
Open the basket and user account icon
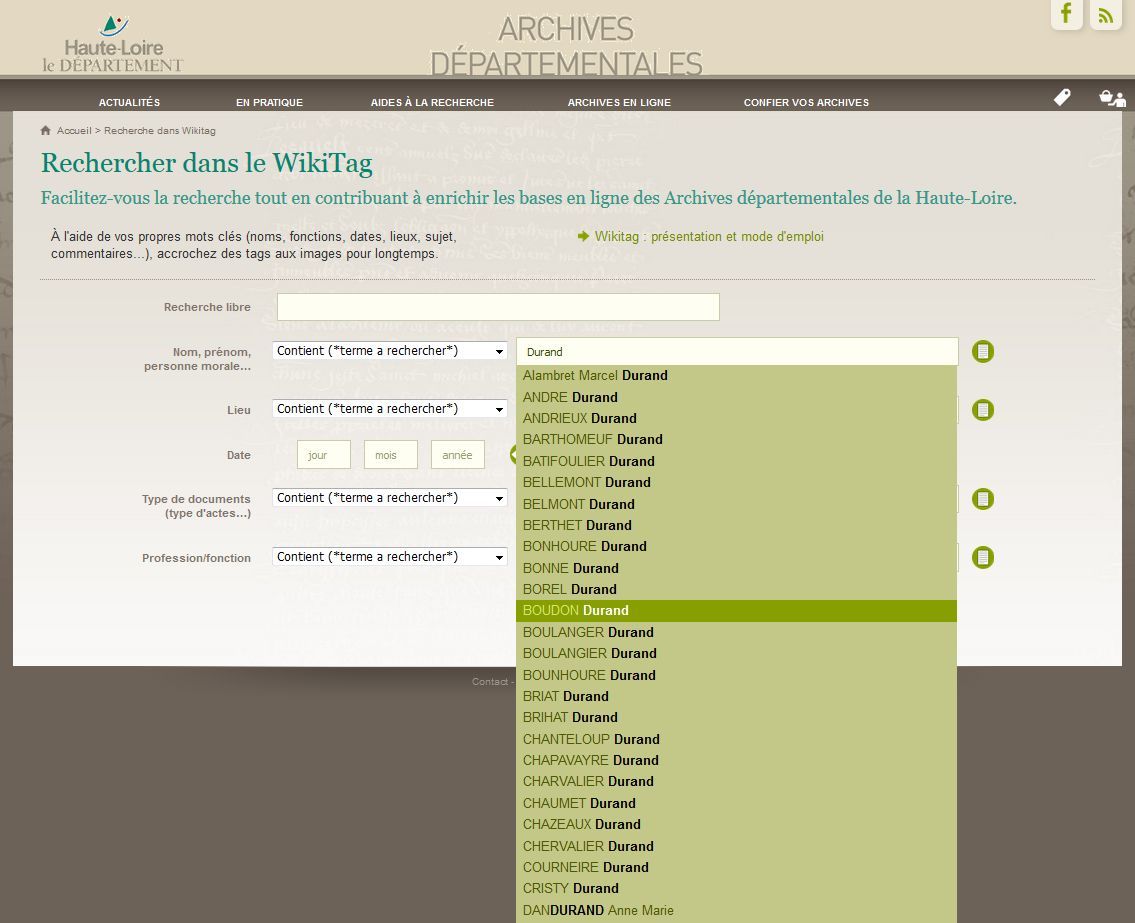click(1112, 97)
